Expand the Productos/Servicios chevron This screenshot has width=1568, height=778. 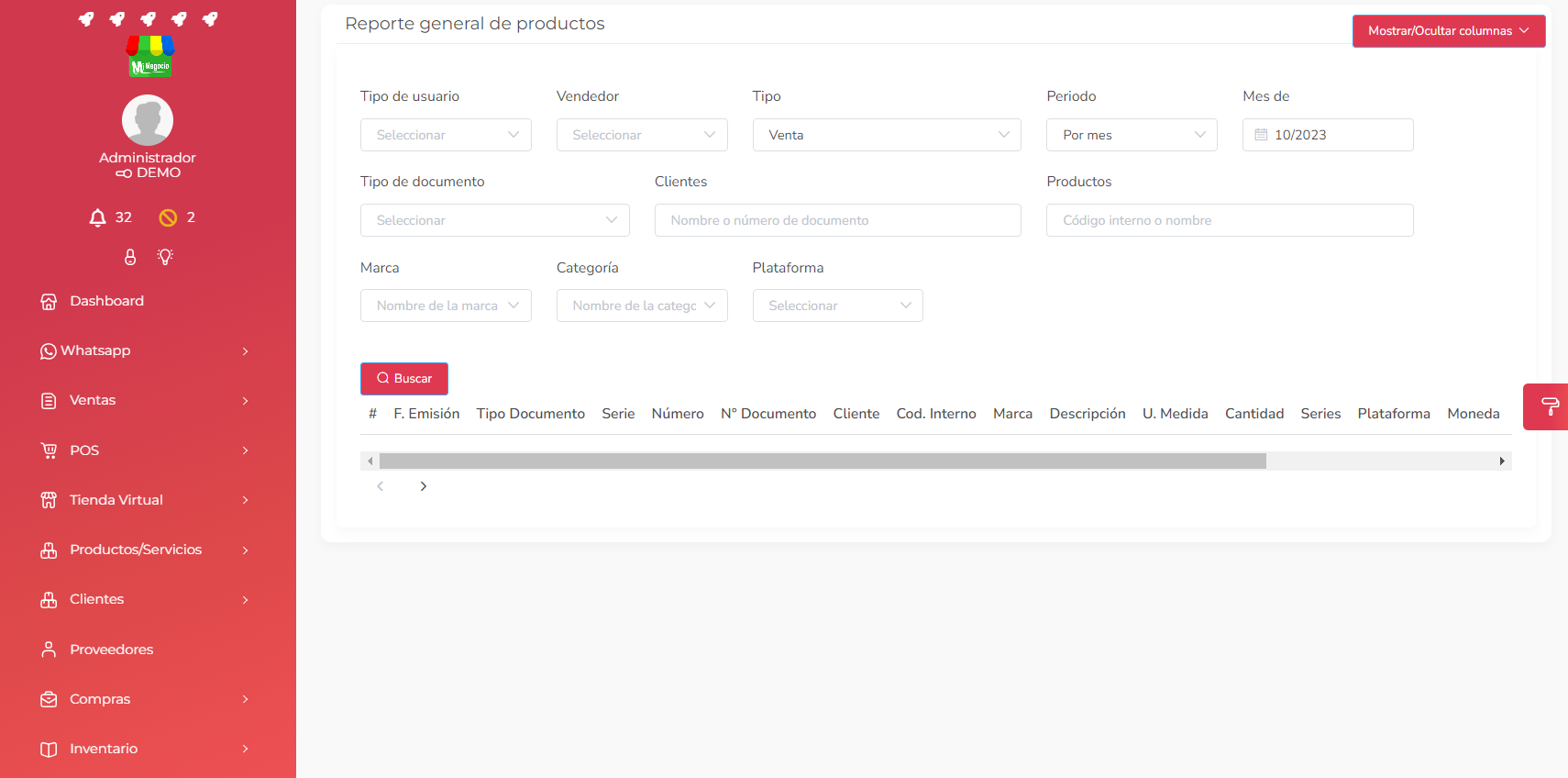(x=245, y=550)
